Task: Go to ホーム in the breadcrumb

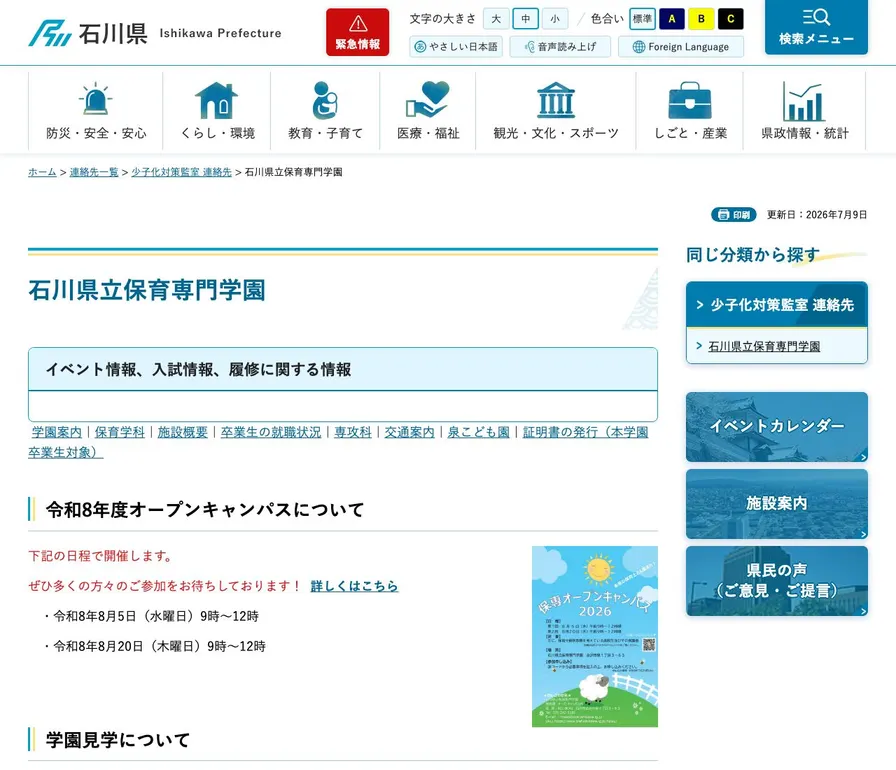Action: [x=42, y=172]
